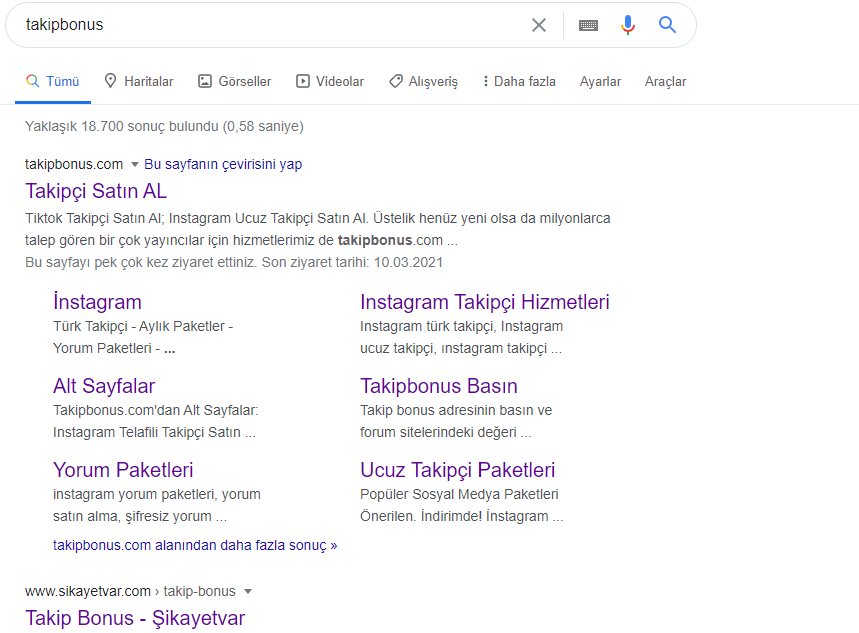Click the Haritalar map pin icon
859x633 pixels.
coord(110,81)
